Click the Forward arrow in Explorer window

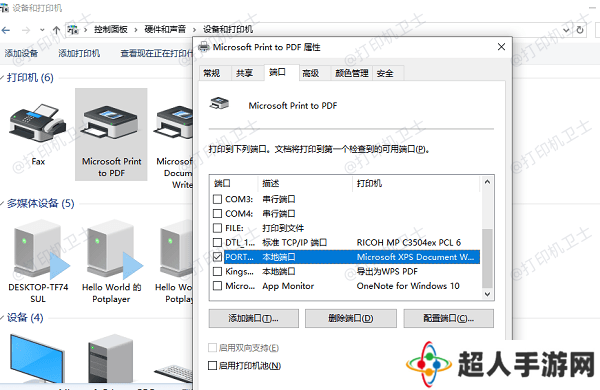click(x=26, y=30)
